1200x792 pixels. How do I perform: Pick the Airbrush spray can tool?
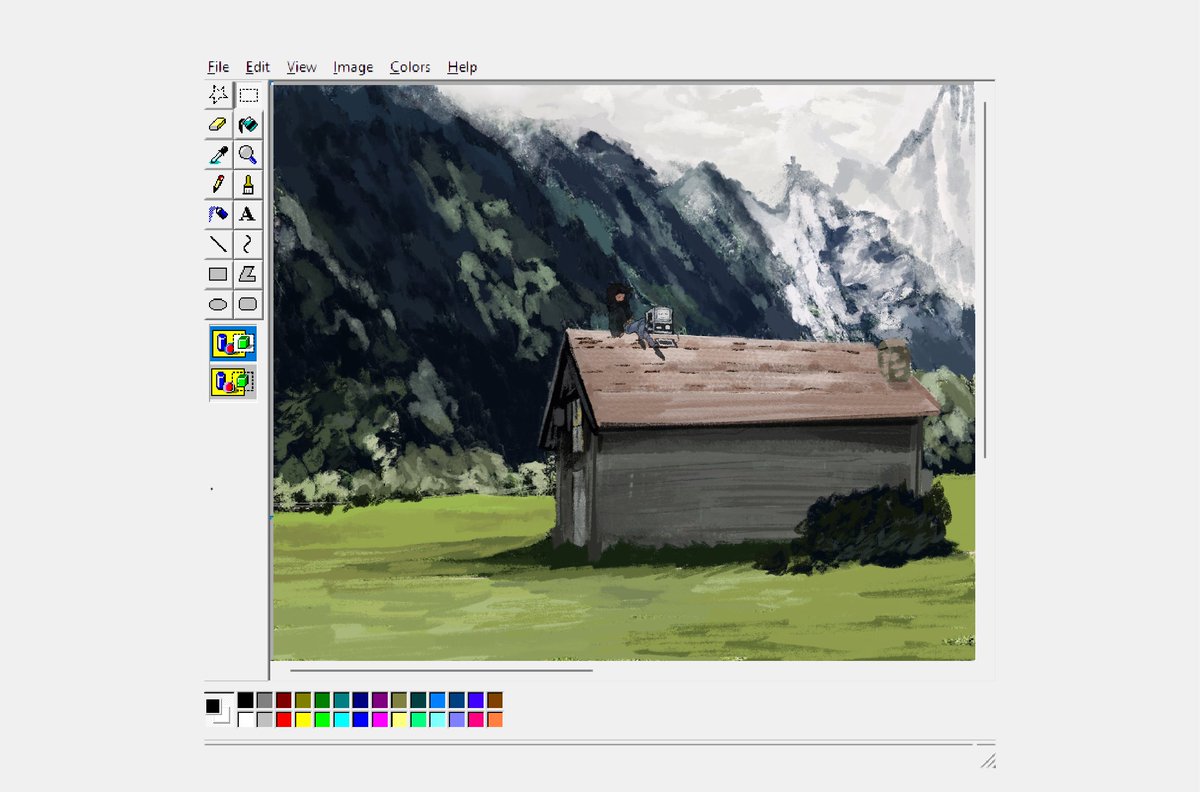(x=218, y=214)
